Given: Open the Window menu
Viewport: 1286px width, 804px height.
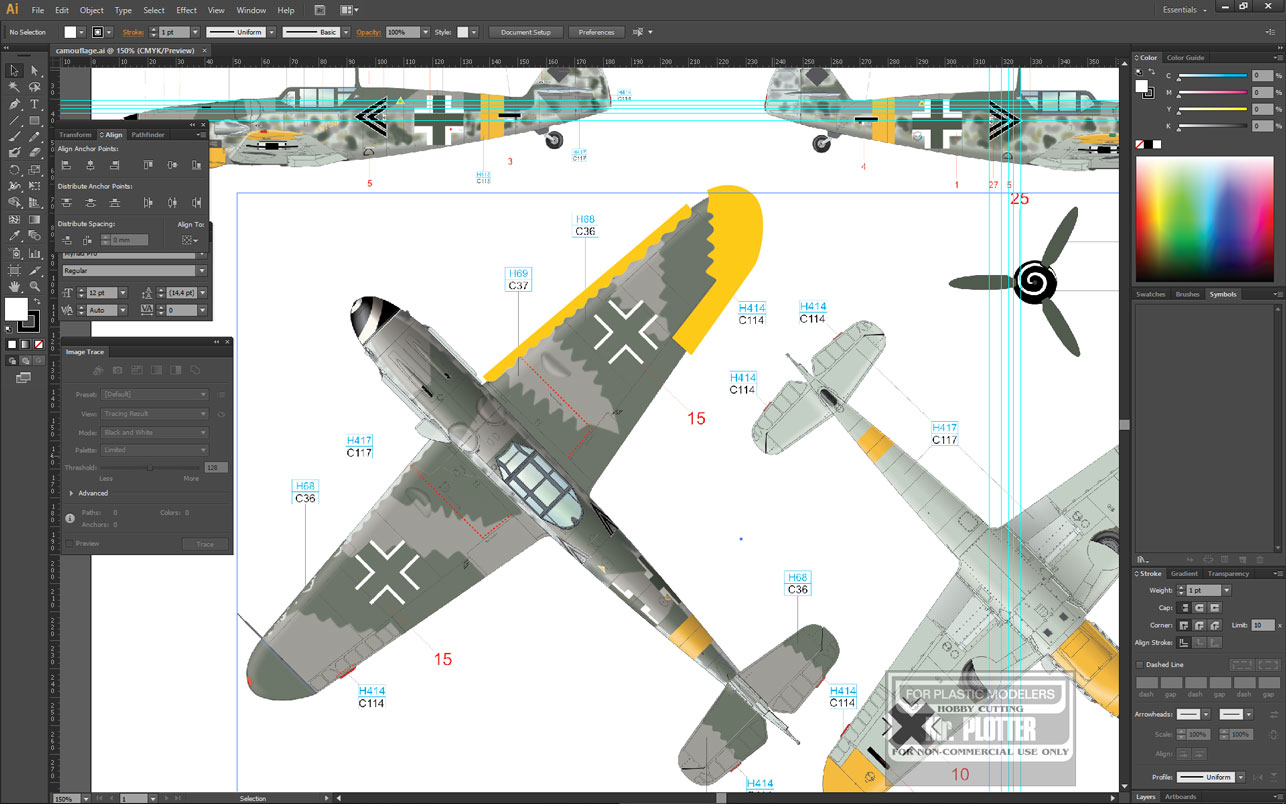Looking at the screenshot, I should click(x=251, y=10).
